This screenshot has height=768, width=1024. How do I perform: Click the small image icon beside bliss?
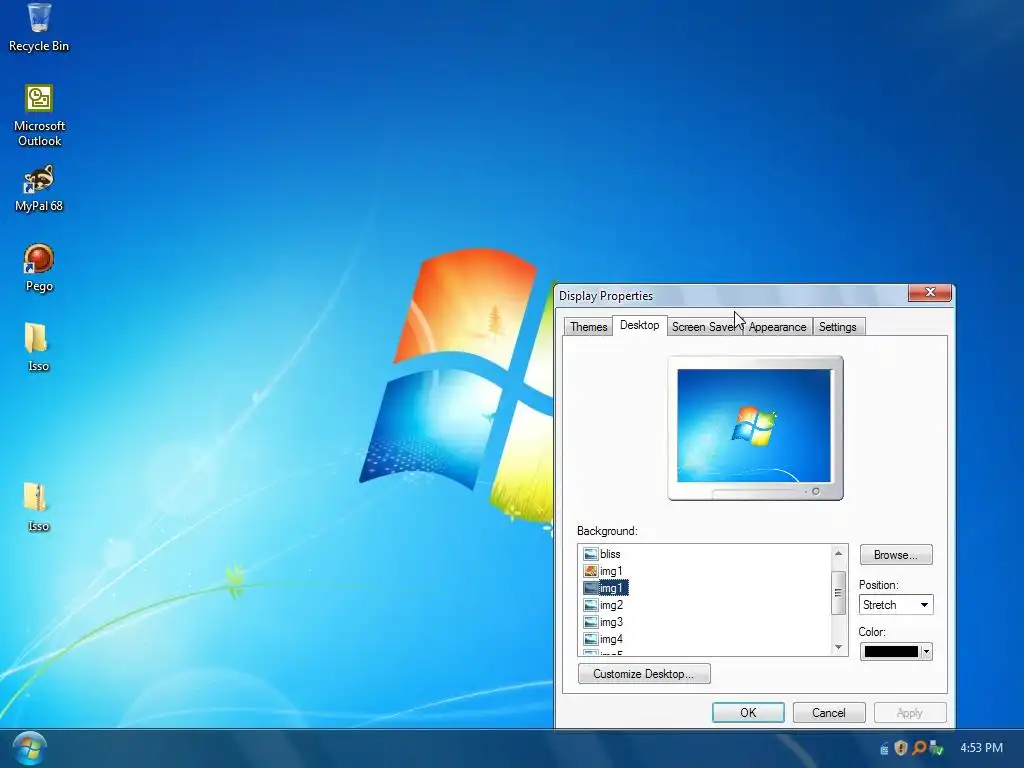click(590, 554)
